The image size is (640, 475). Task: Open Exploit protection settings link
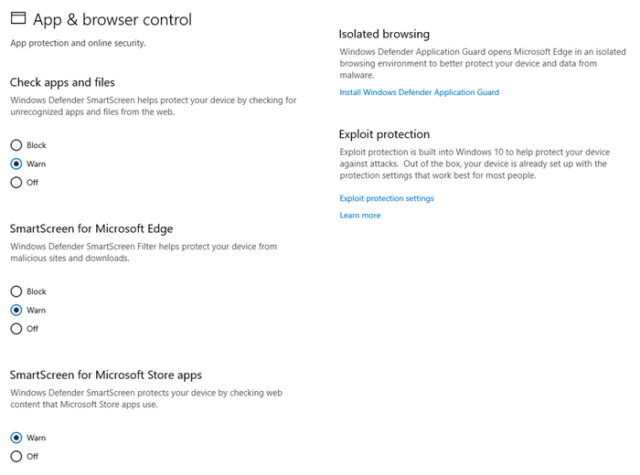(x=386, y=198)
